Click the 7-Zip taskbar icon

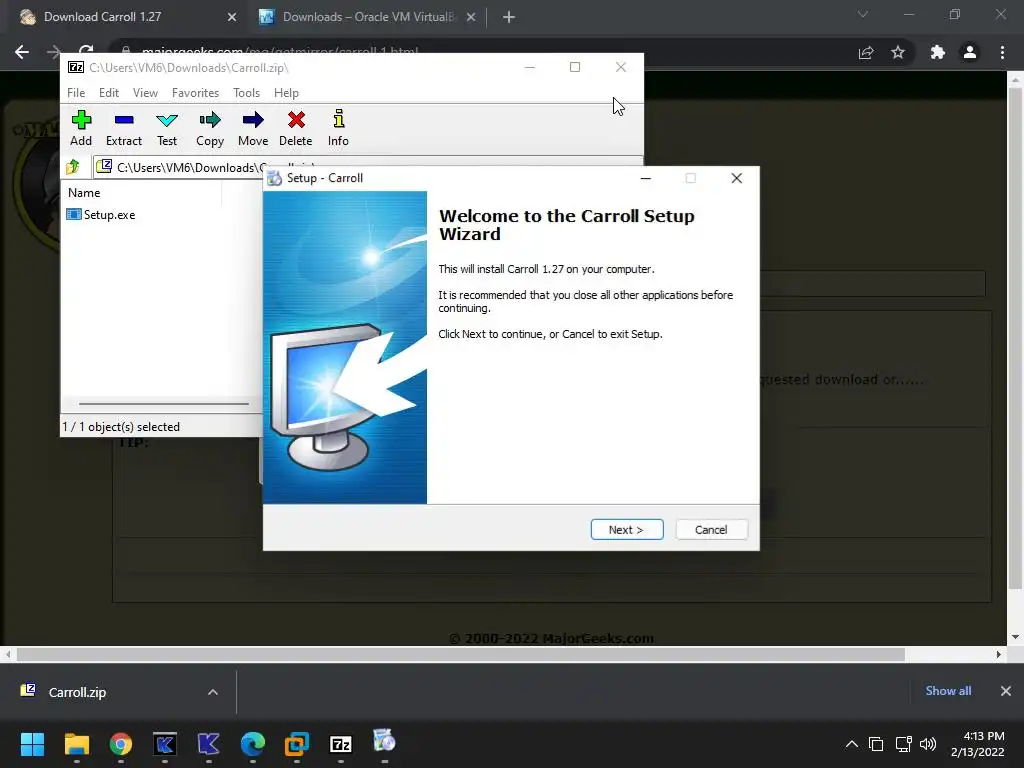point(341,744)
